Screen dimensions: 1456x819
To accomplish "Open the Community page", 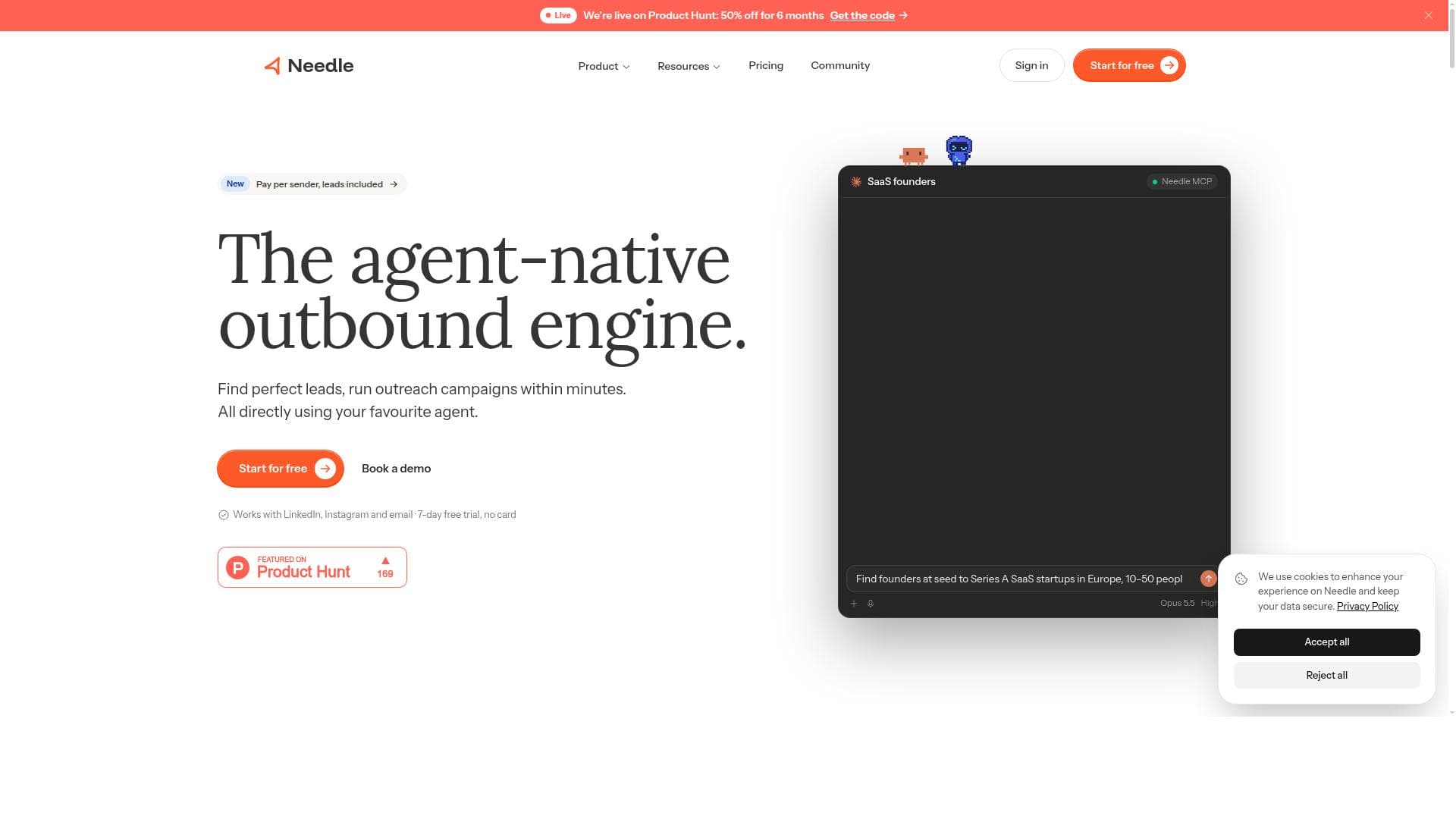I will [840, 65].
